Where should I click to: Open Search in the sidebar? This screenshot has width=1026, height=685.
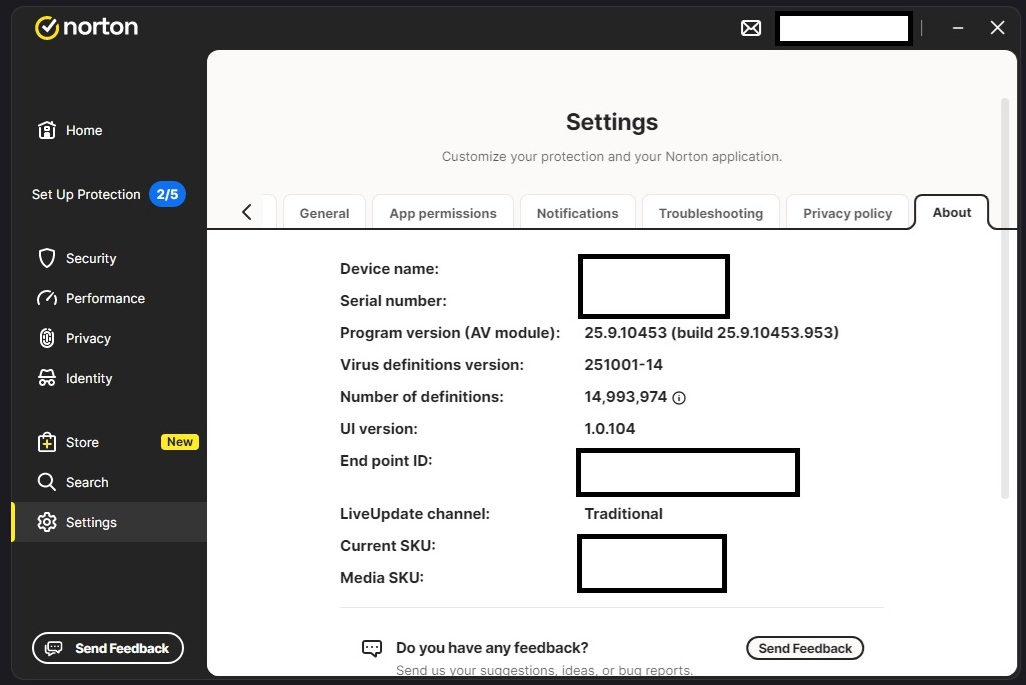[x=86, y=482]
